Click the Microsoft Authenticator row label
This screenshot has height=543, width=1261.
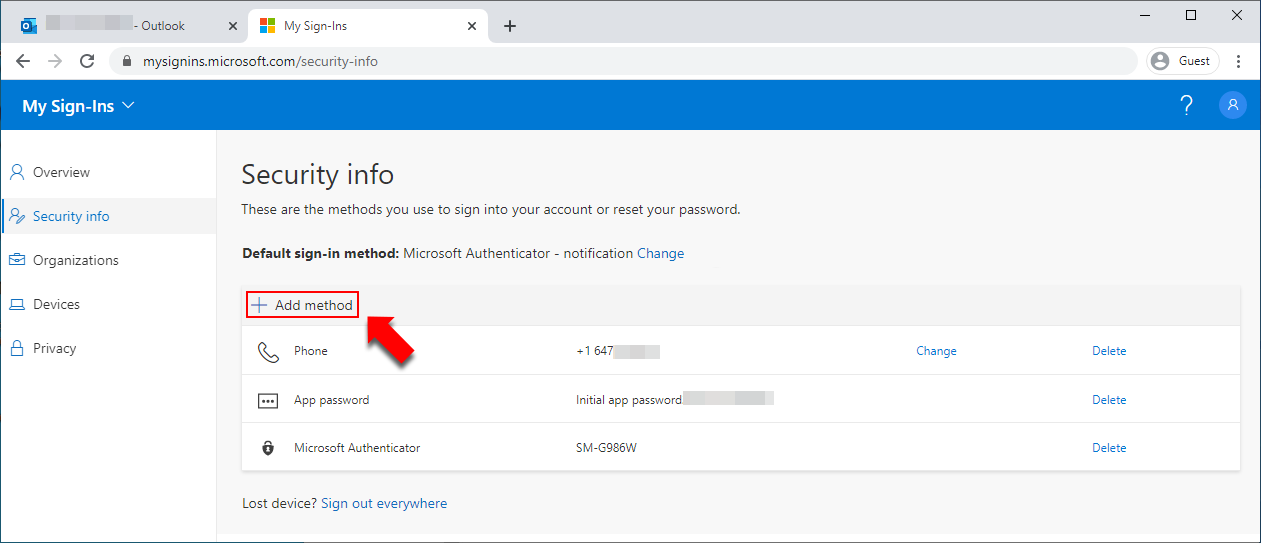(x=357, y=448)
